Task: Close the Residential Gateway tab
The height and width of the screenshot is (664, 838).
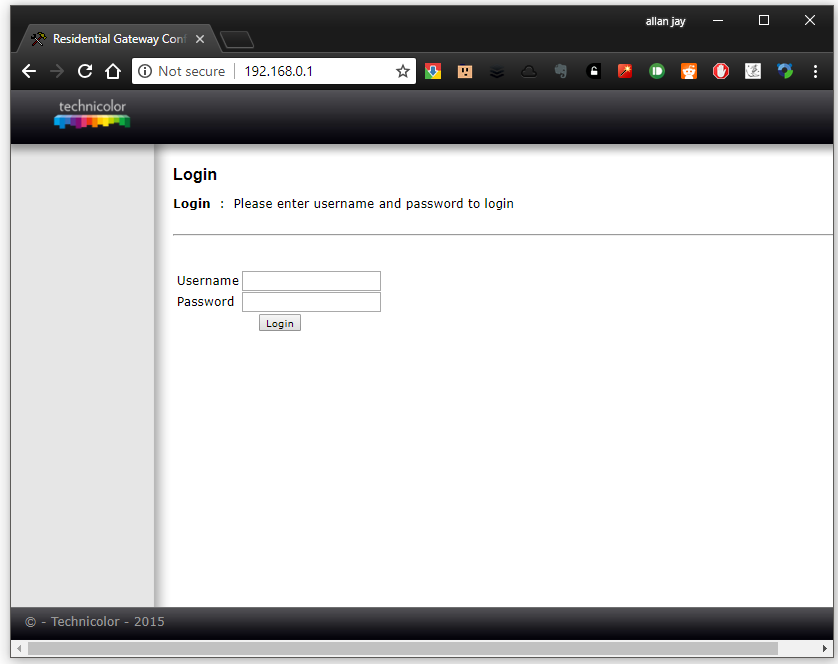Action: (200, 39)
